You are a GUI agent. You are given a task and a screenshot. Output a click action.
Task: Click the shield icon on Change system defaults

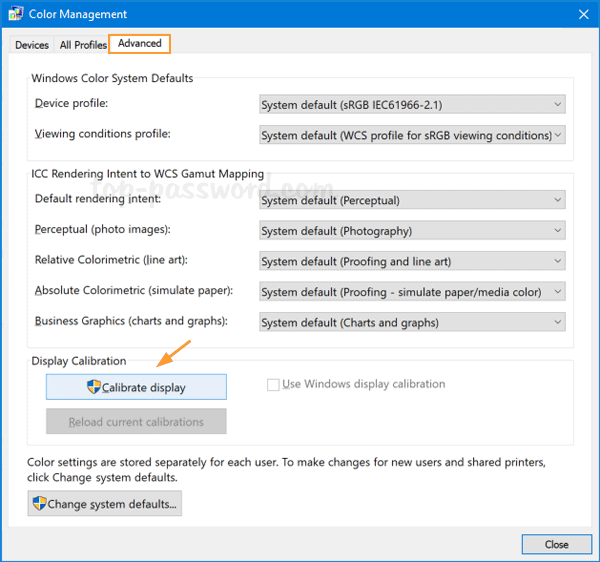tap(40, 504)
